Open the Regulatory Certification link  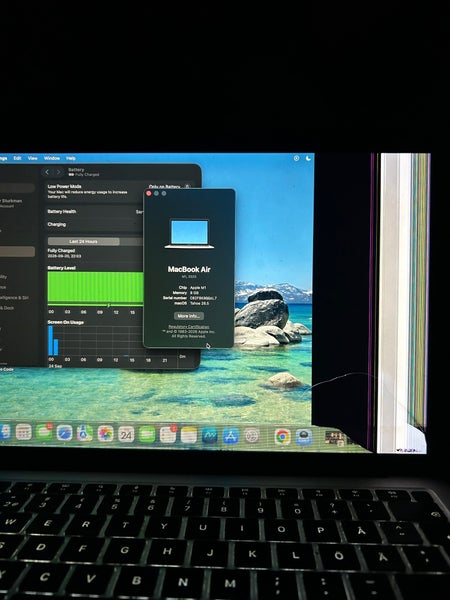189,327
